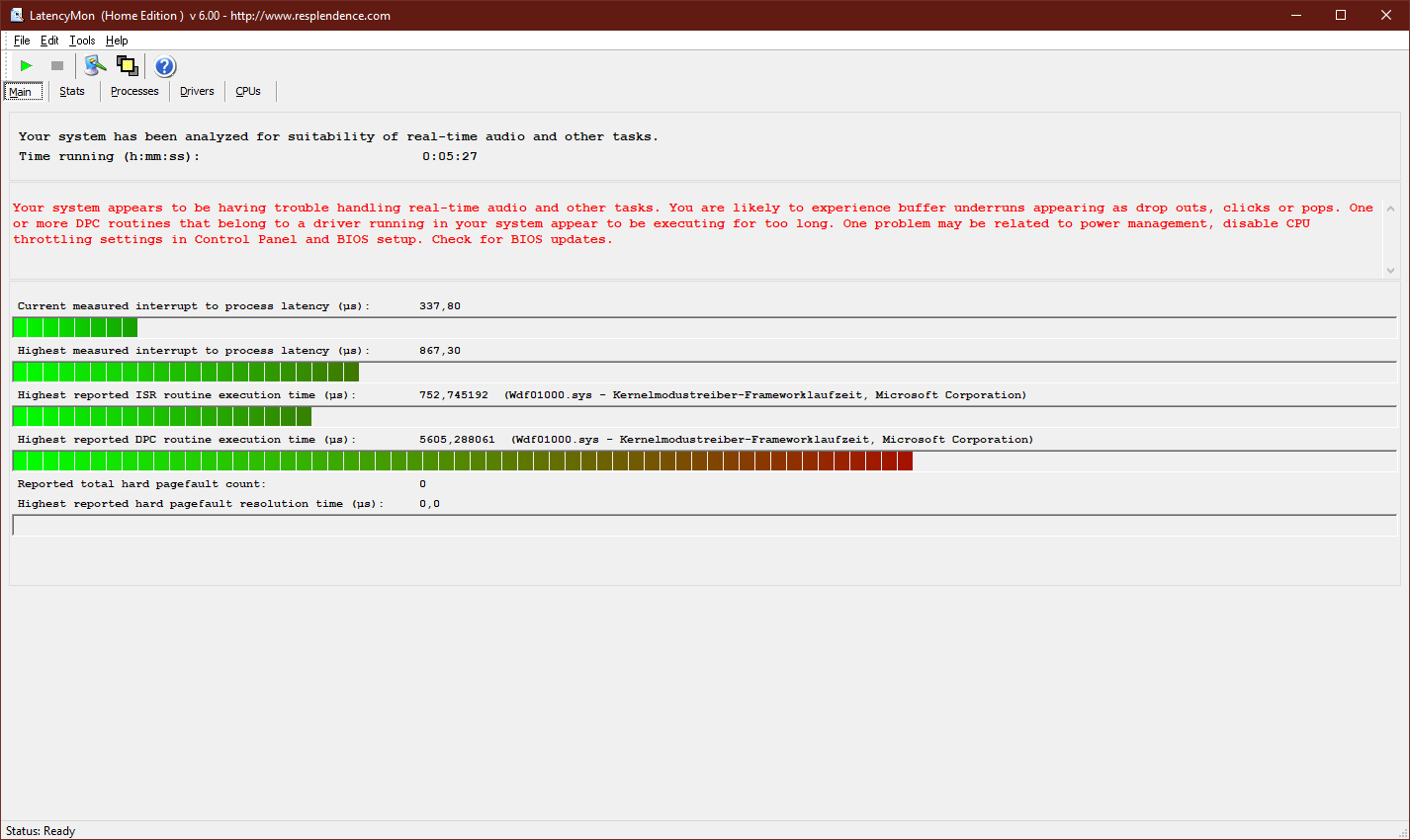1410x840 pixels.
Task: Click the empty hard pagefault resolution bar
Action: click(x=704, y=525)
